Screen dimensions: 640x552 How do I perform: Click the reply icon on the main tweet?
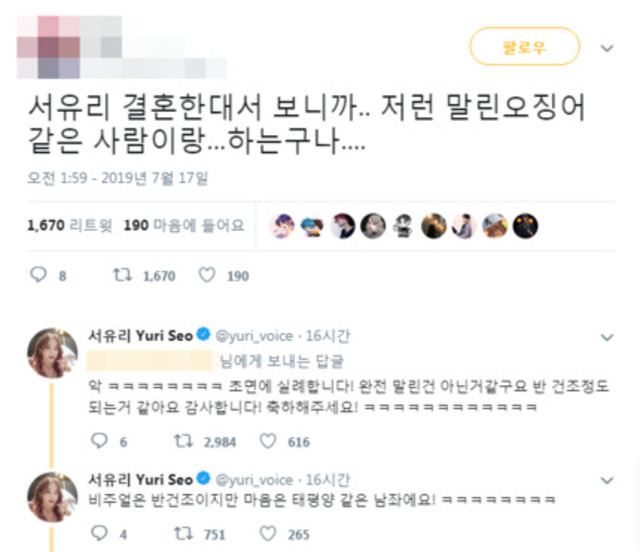39,274
